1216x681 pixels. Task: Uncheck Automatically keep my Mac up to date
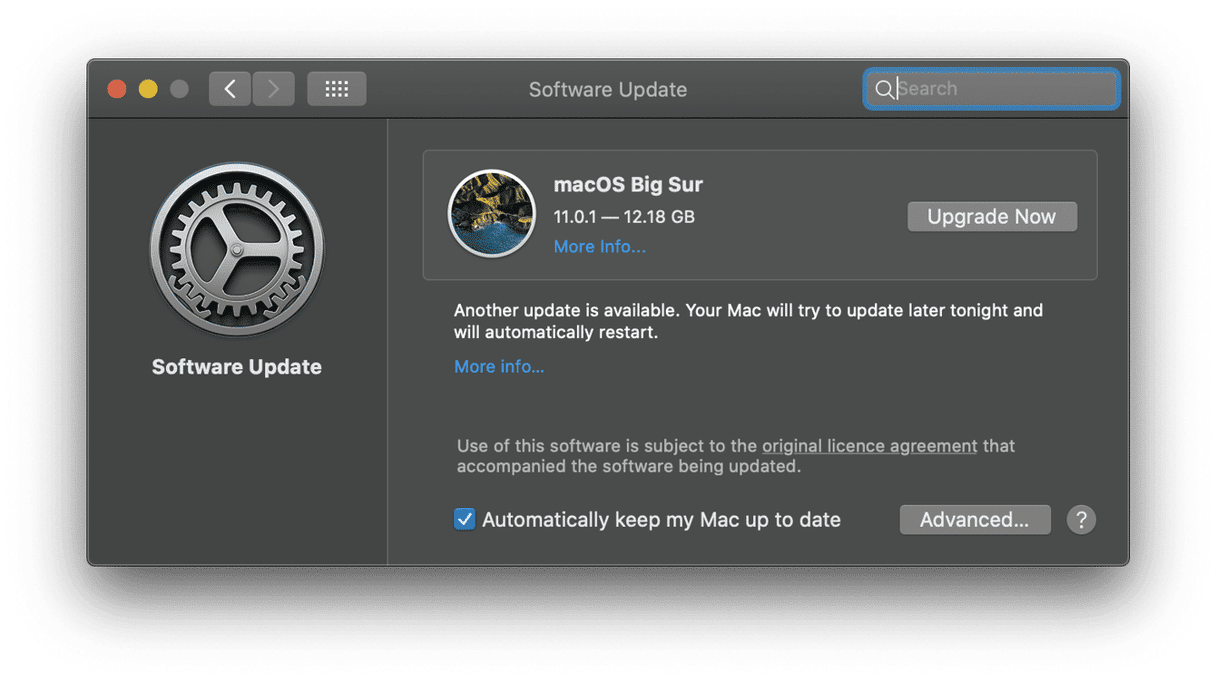465,519
